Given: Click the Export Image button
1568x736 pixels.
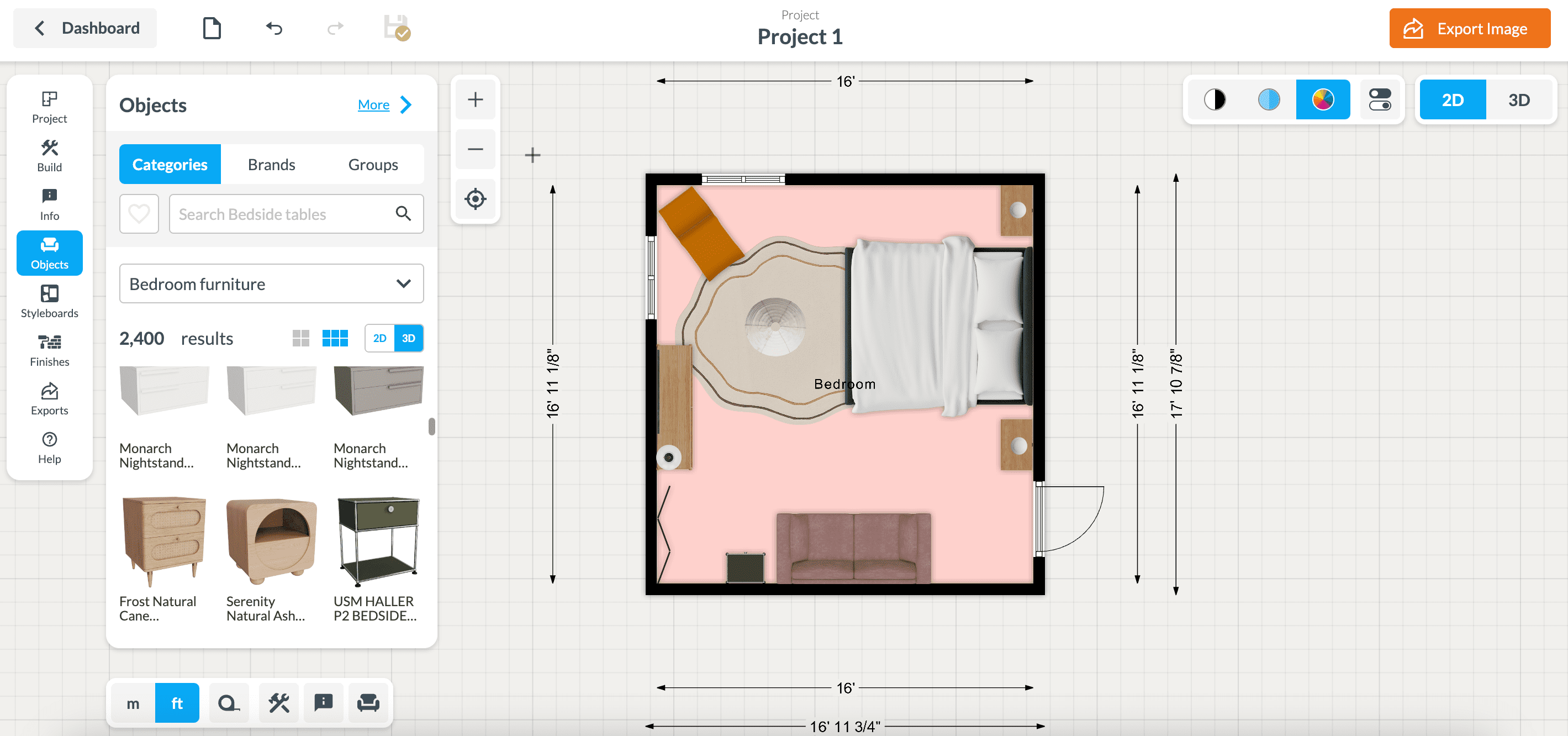Looking at the screenshot, I should point(1469,29).
